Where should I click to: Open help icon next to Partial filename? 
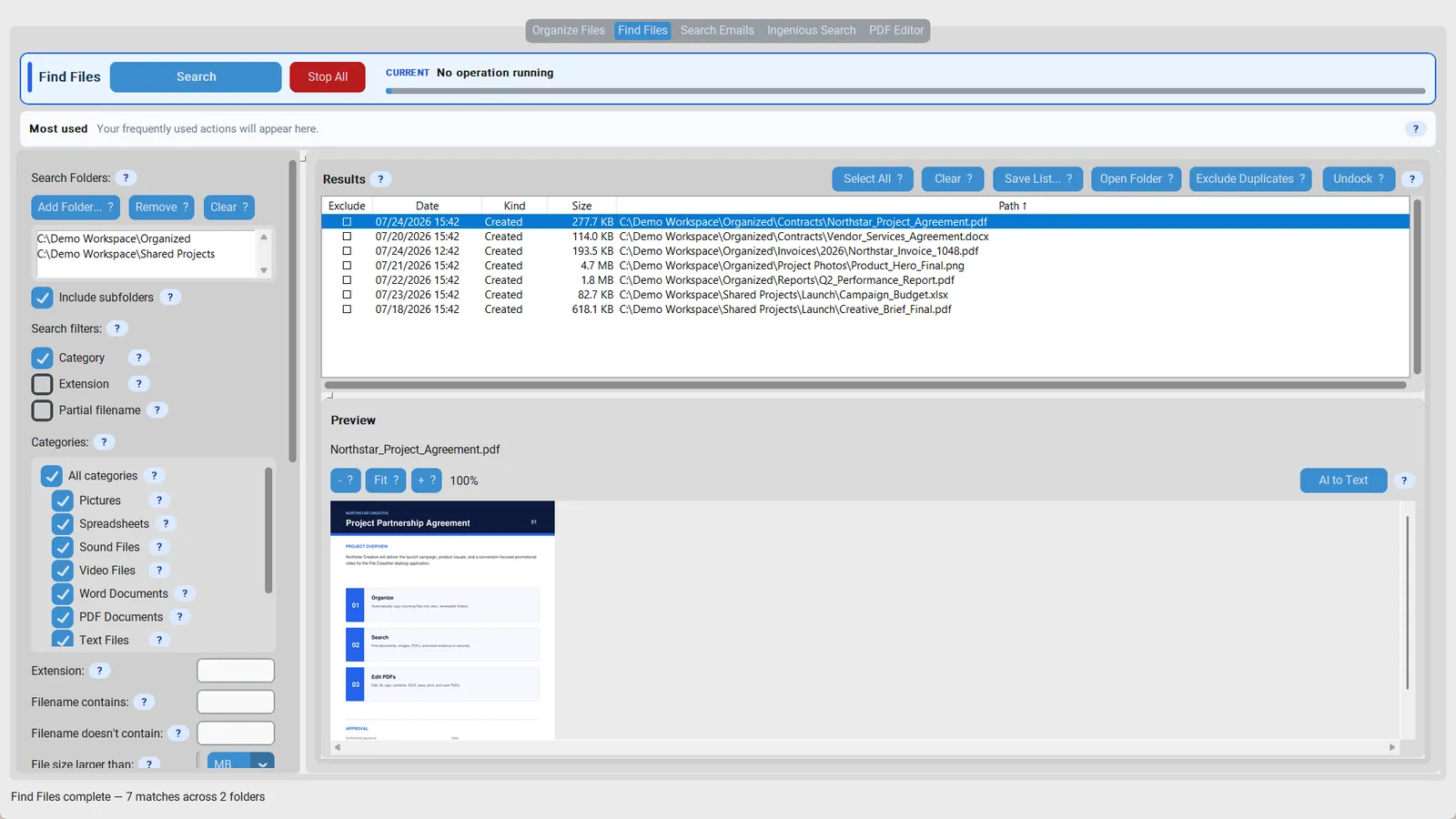[x=157, y=410]
